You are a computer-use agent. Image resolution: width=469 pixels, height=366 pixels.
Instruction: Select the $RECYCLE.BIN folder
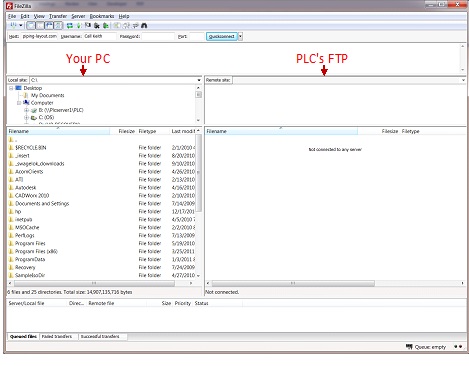[30, 148]
